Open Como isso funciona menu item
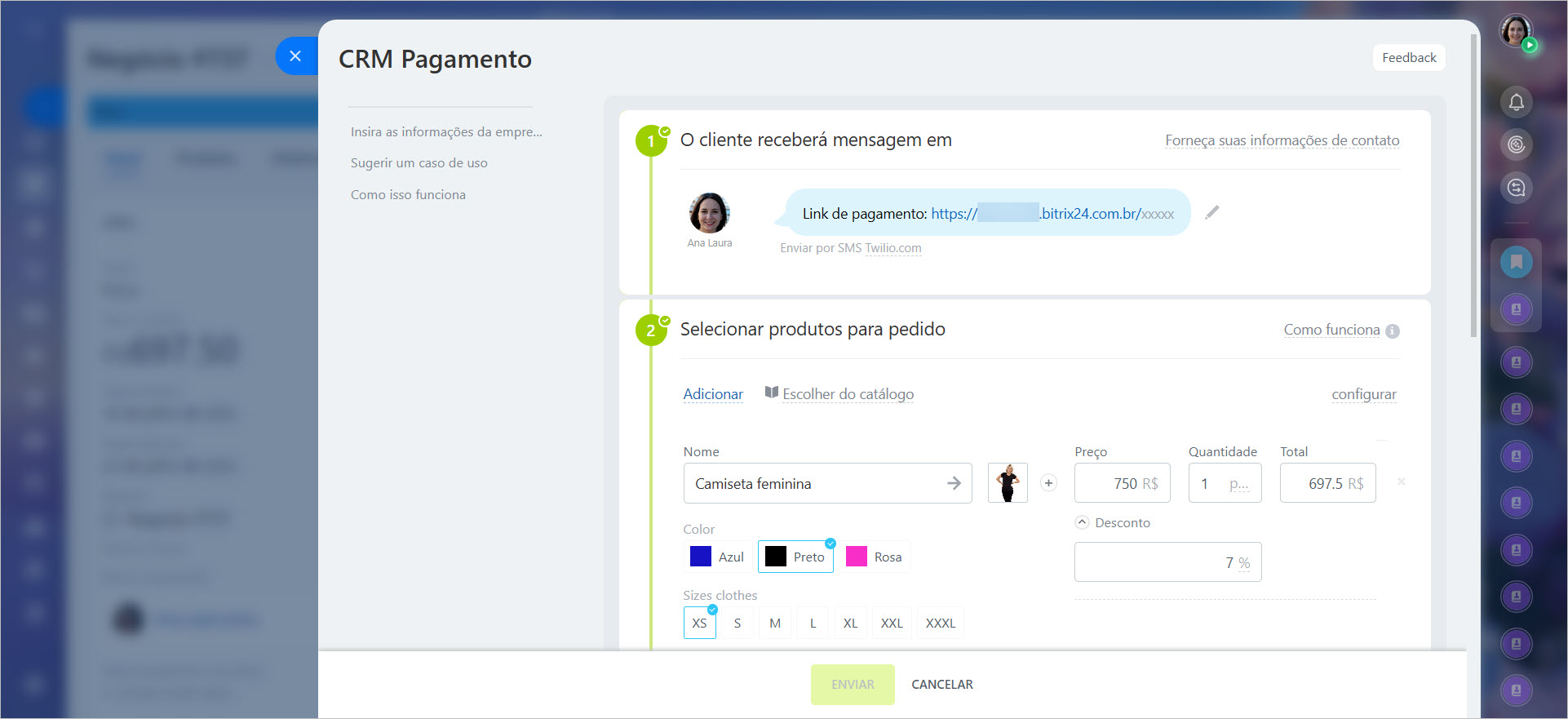This screenshot has height=719, width=1568. (x=408, y=194)
